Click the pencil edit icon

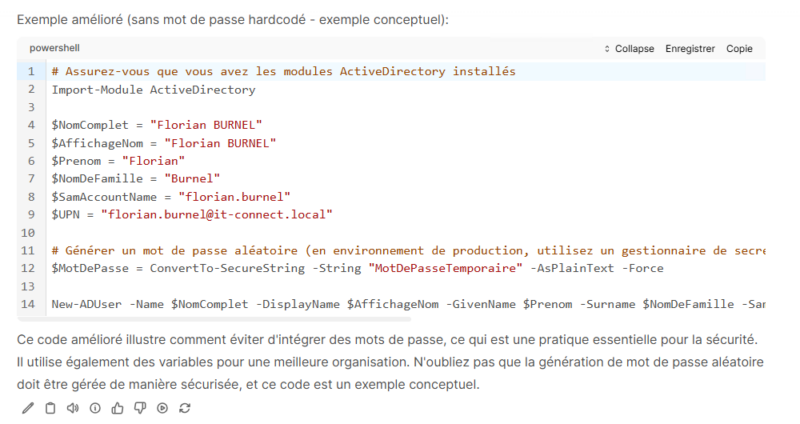point(27,408)
